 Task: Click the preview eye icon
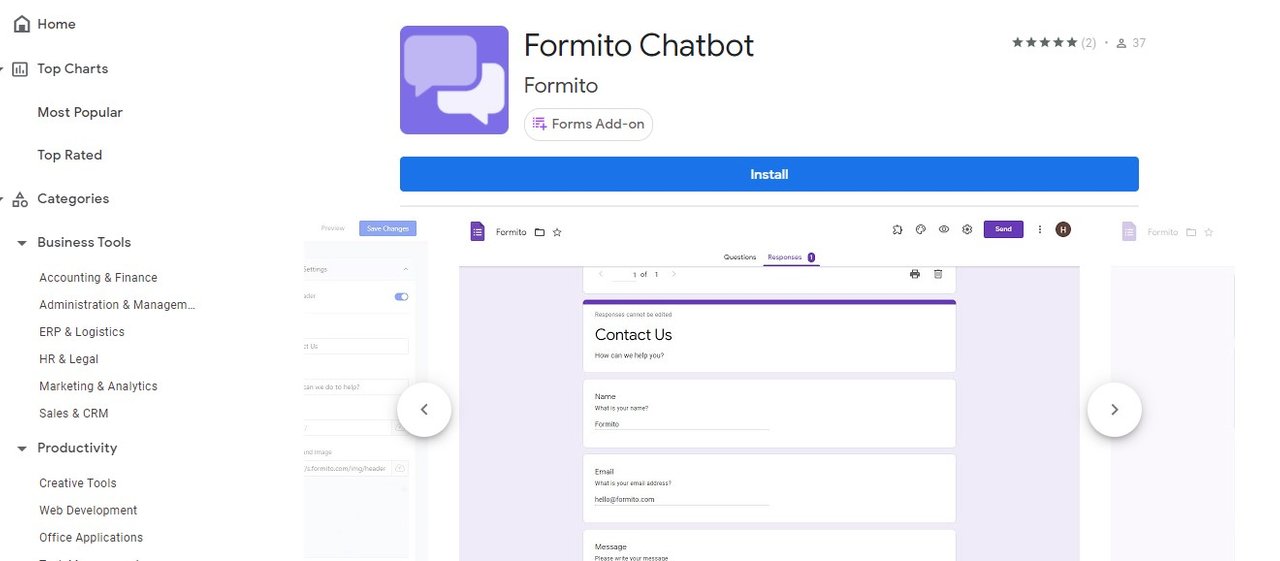944,229
